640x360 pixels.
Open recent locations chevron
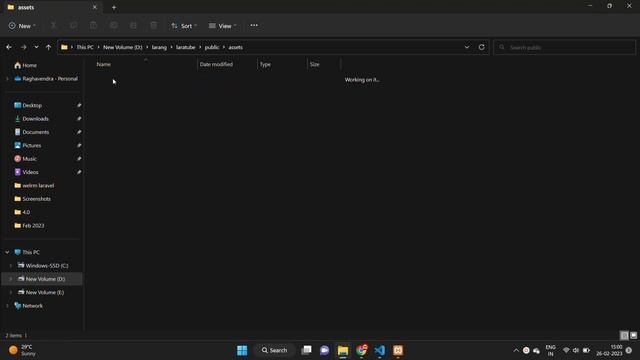coord(36,47)
